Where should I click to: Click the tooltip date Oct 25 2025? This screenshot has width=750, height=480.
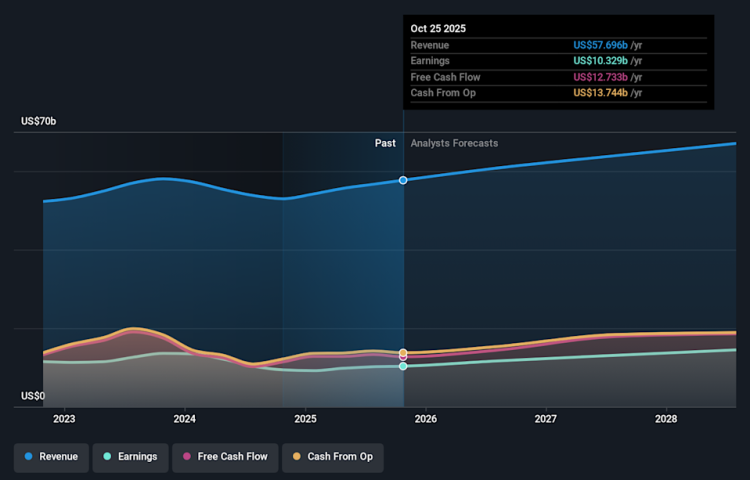tap(438, 28)
